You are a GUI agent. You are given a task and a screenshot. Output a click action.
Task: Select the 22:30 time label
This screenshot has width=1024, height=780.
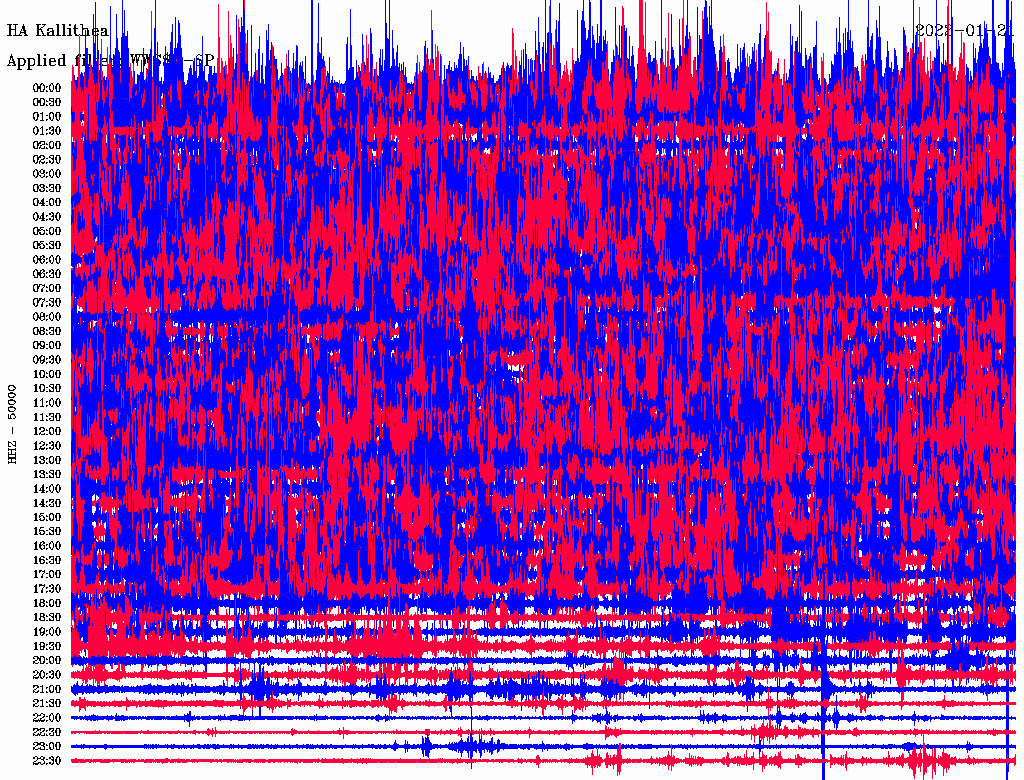click(47, 732)
